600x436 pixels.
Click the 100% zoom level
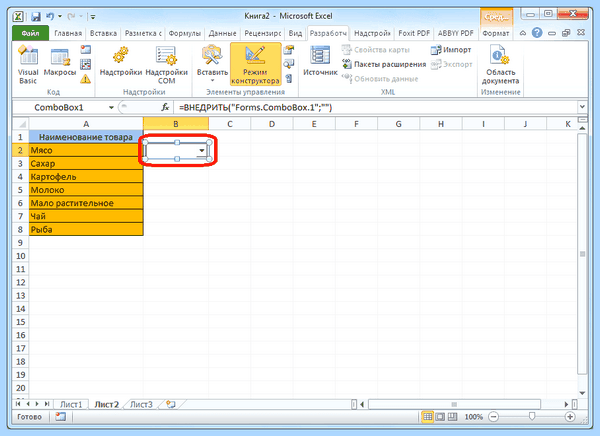tap(473, 417)
